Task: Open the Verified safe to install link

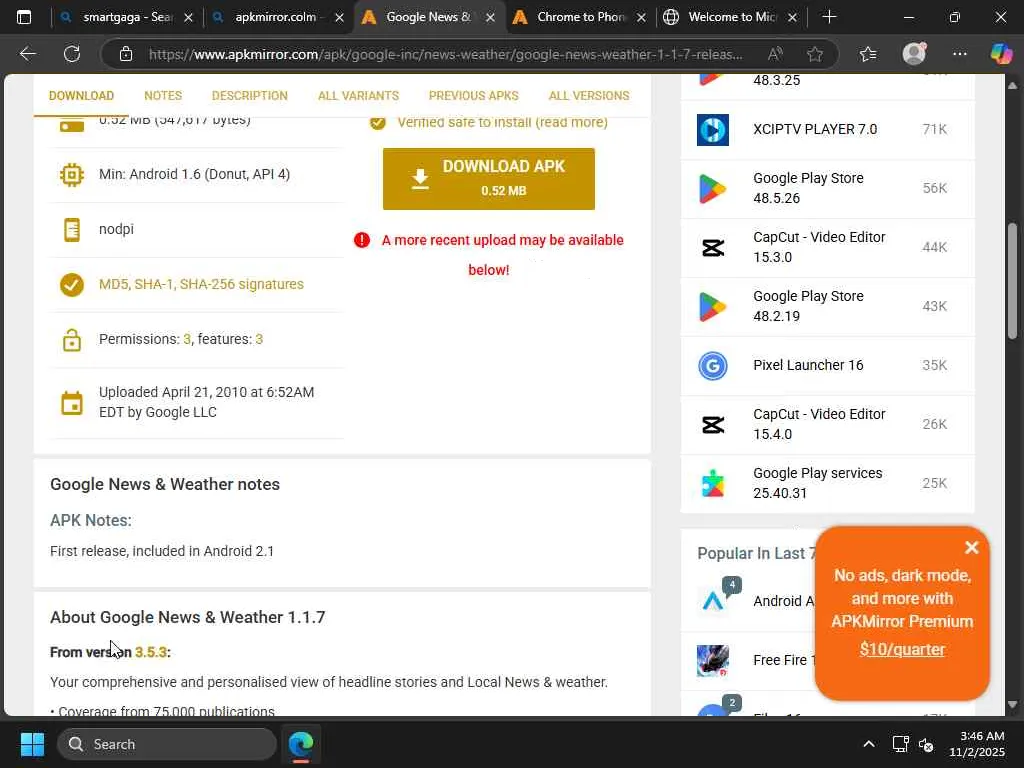Action: point(502,122)
